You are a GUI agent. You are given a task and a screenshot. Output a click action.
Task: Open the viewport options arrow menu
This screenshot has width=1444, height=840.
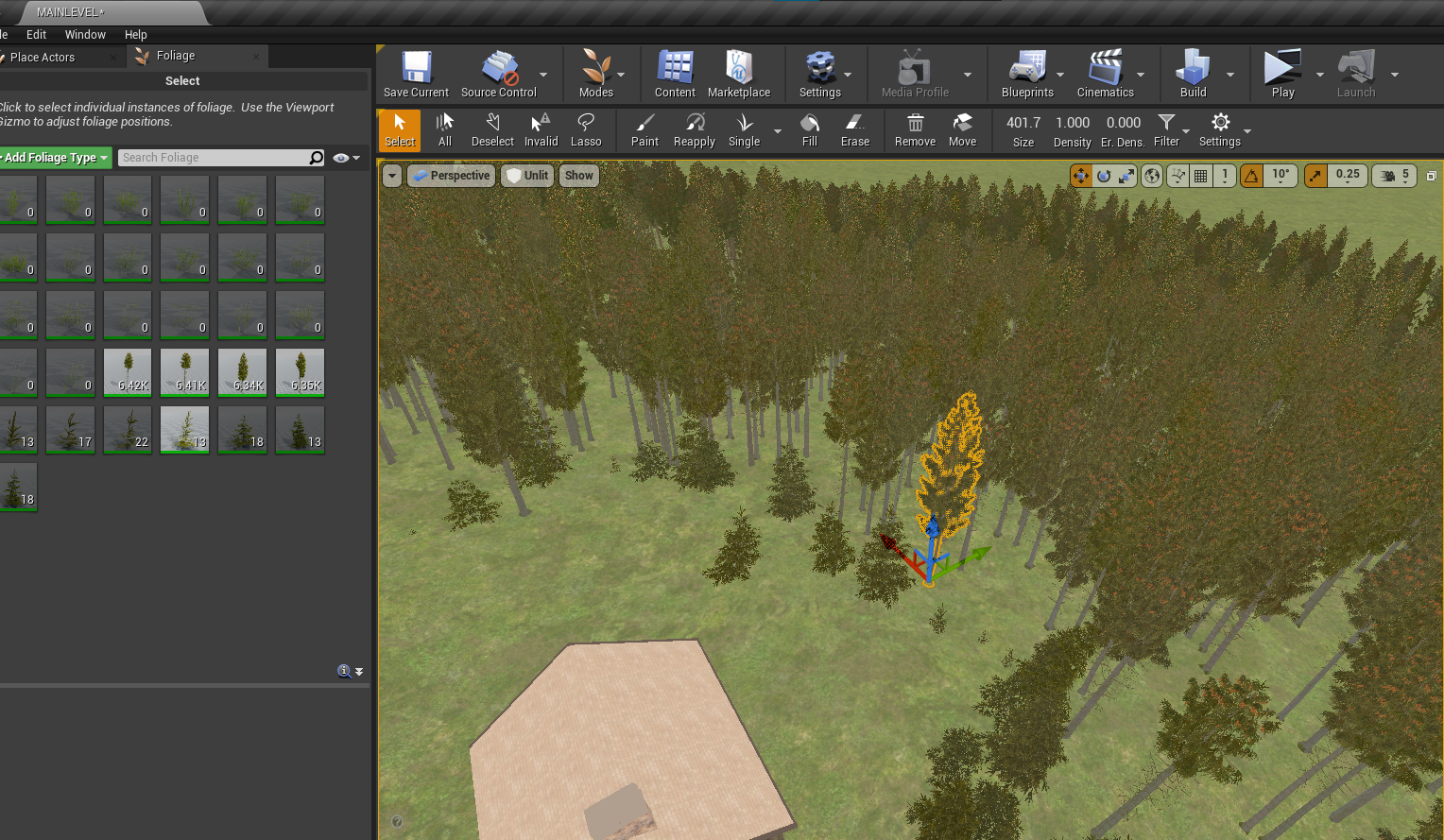coord(392,176)
